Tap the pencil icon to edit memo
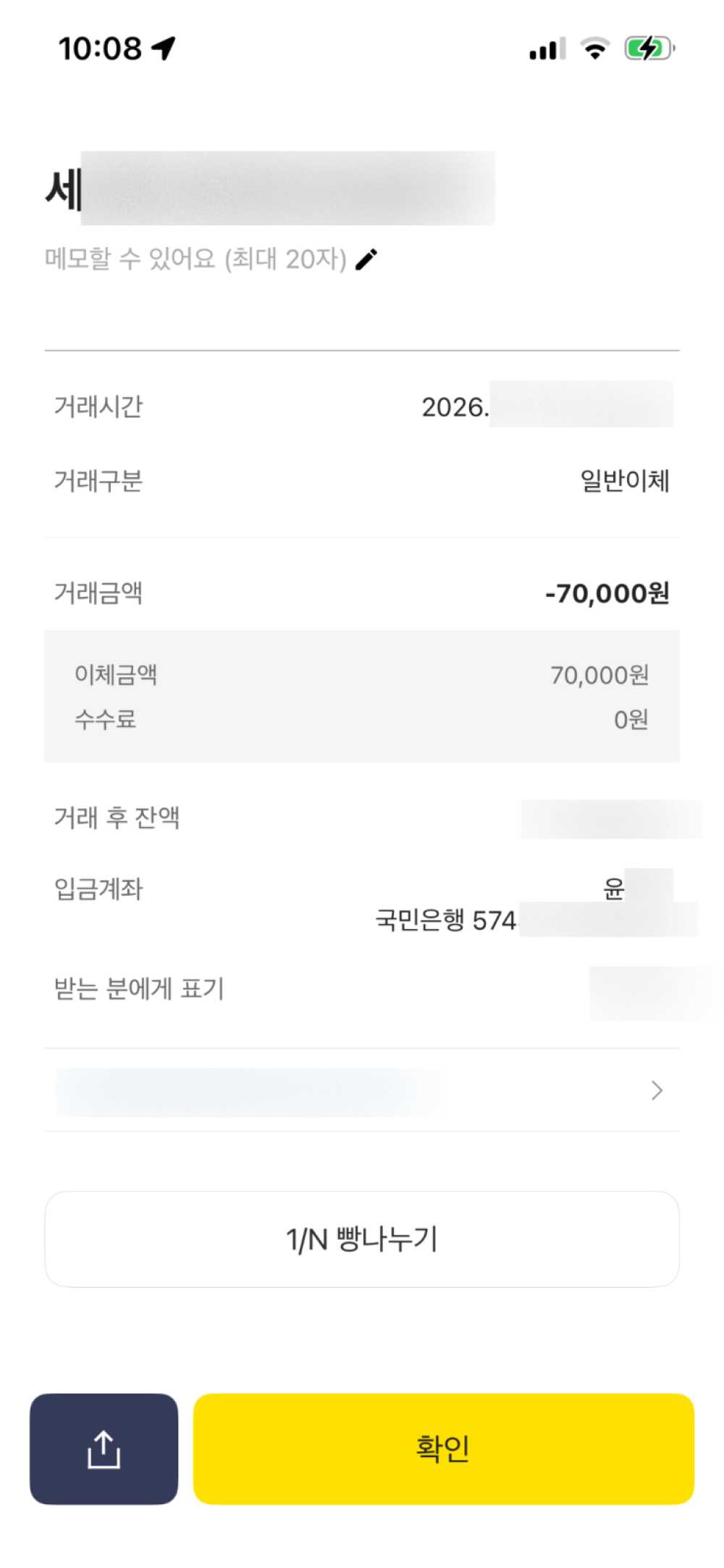Viewport: 724px width, 1568px height. click(x=367, y=259)
